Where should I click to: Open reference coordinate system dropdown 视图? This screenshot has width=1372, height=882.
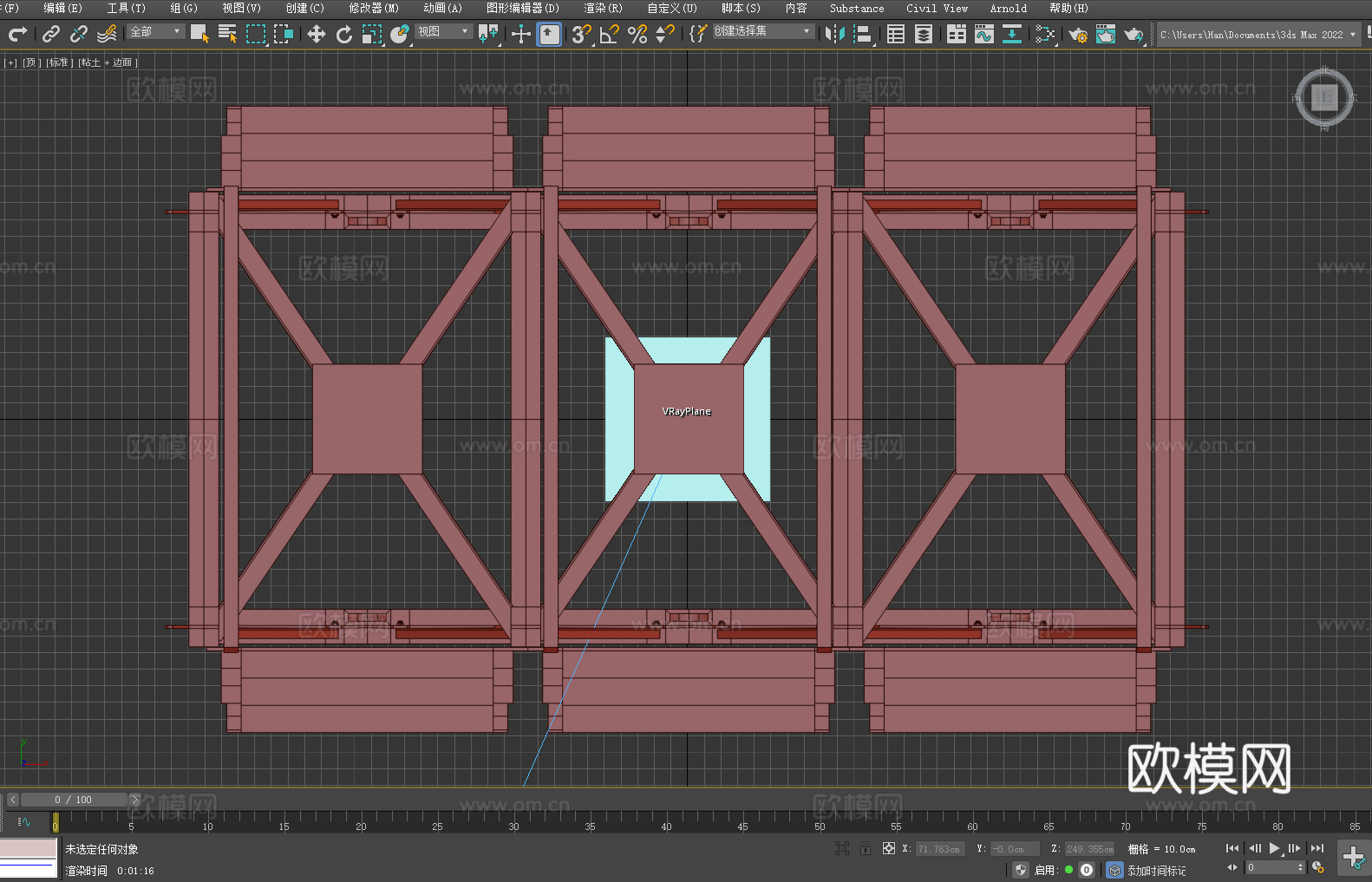(x=443, y=31)
